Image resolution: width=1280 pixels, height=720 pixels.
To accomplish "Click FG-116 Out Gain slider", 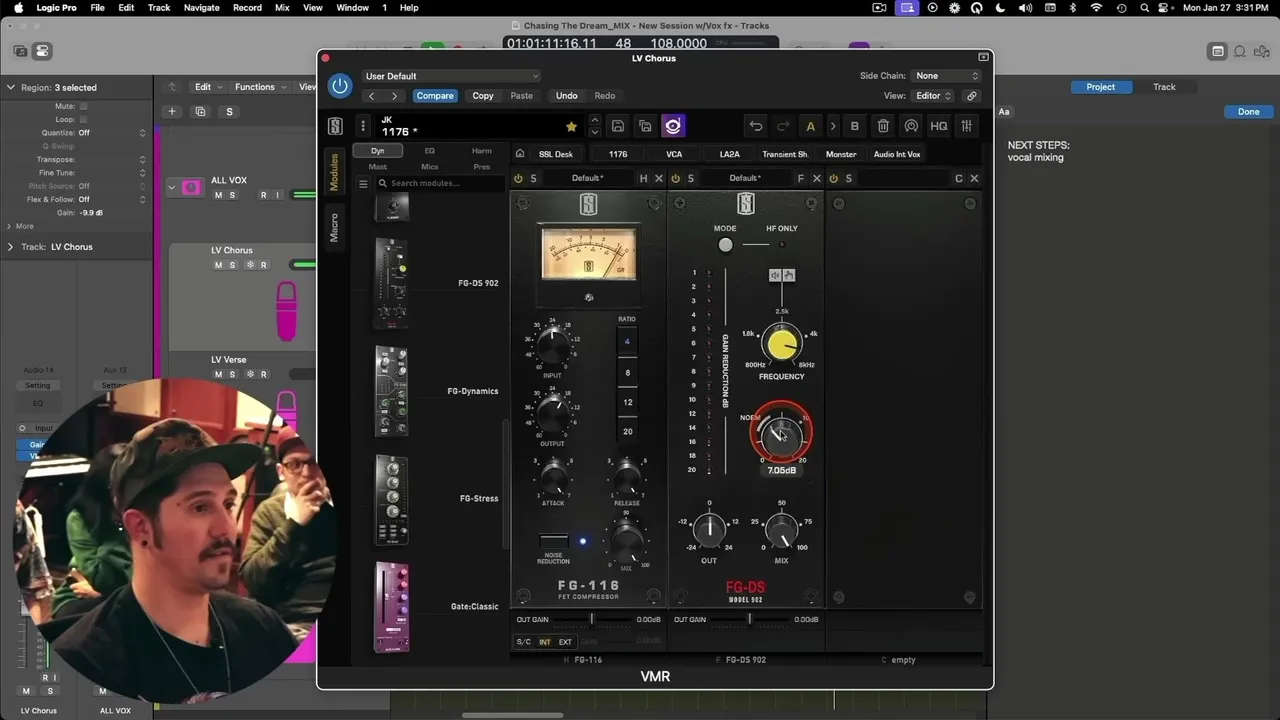I will [x=592, y=620].
